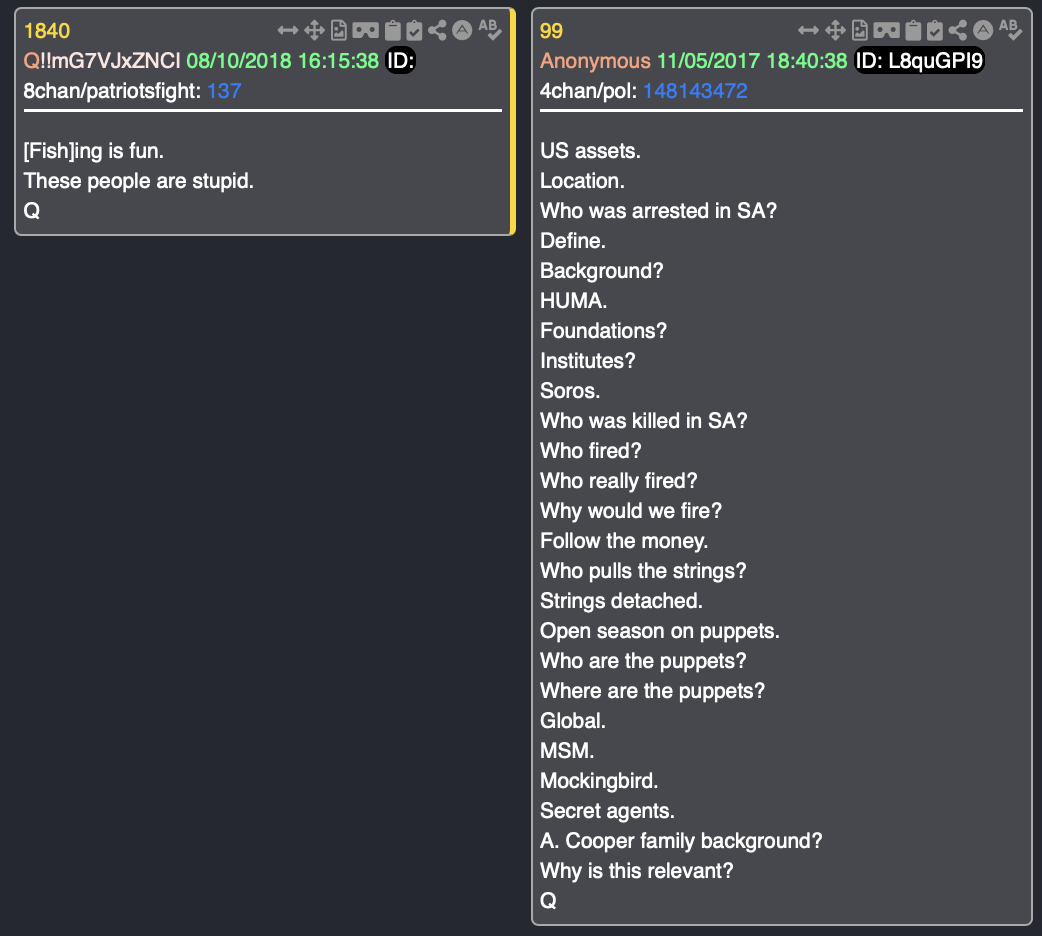Click the image file icon on post 1840

pyautogui.click(x=341, y=31)
